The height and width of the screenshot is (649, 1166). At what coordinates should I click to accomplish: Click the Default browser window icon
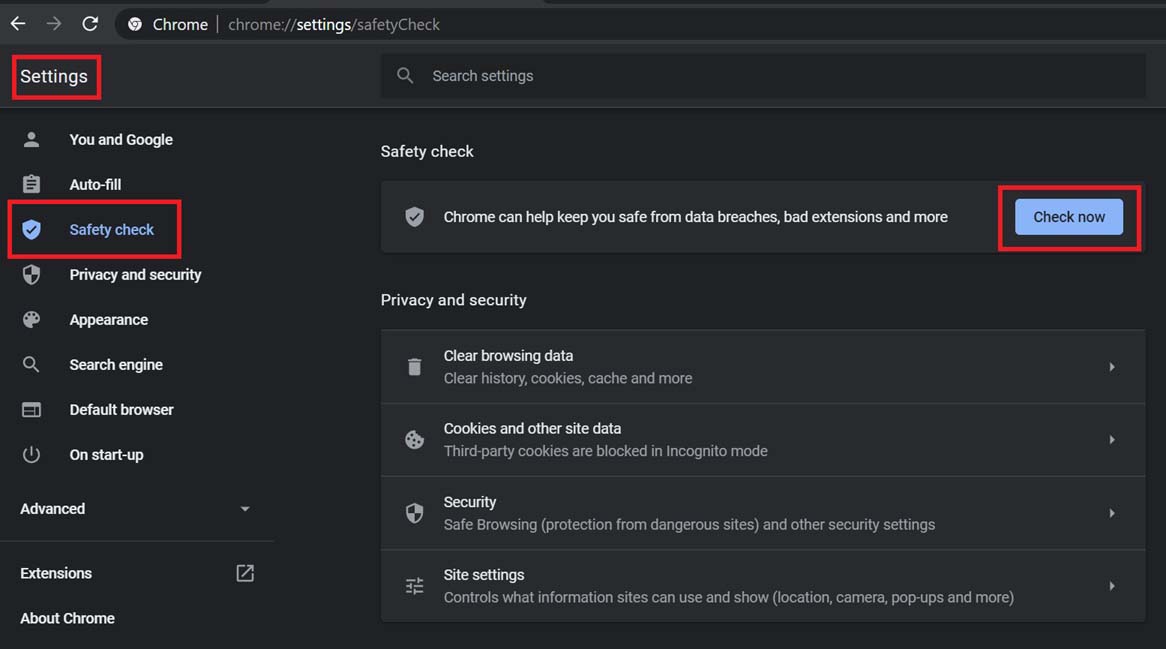click(x=31, y=410)
